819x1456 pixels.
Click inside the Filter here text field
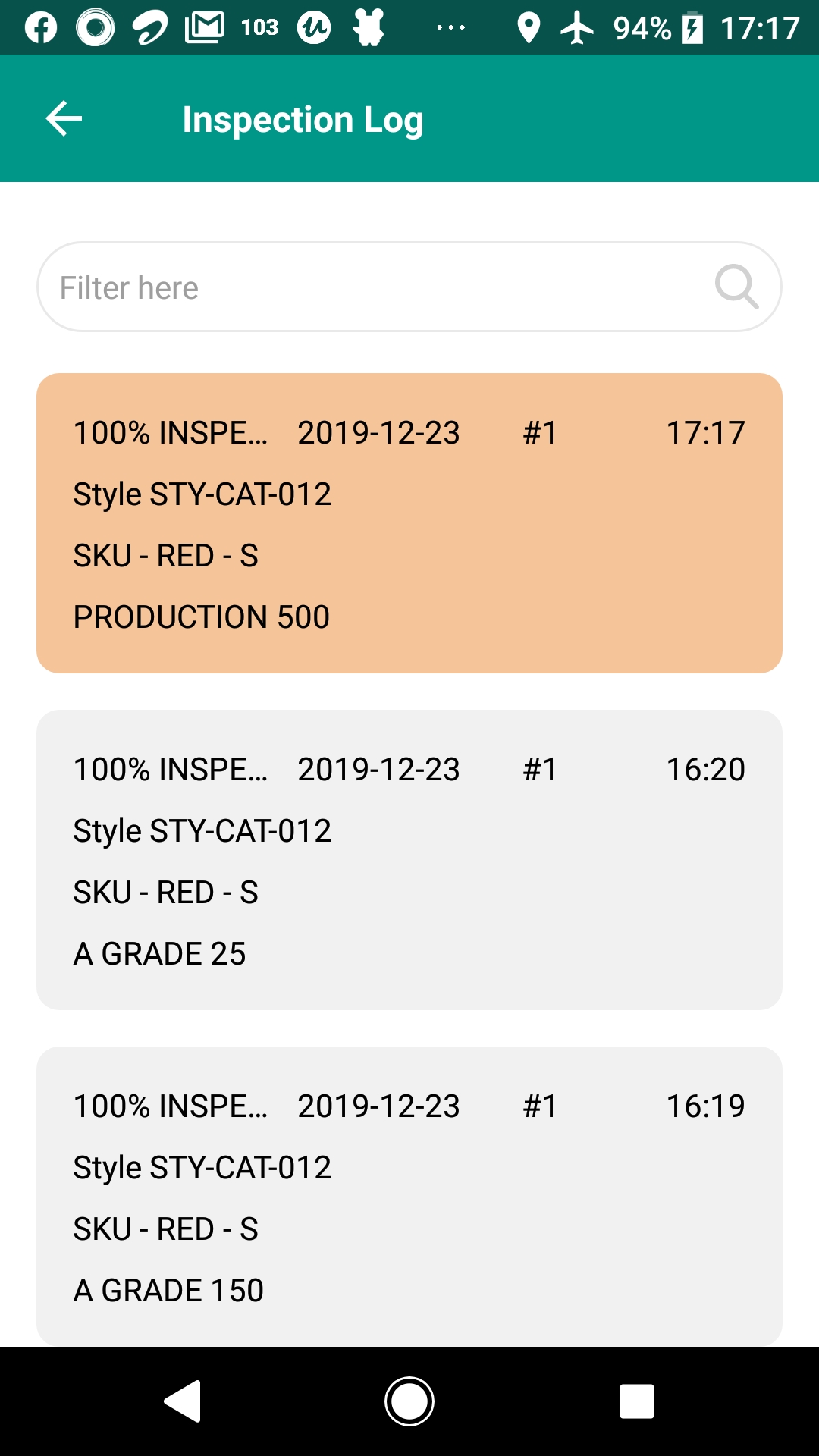point(227,287)
